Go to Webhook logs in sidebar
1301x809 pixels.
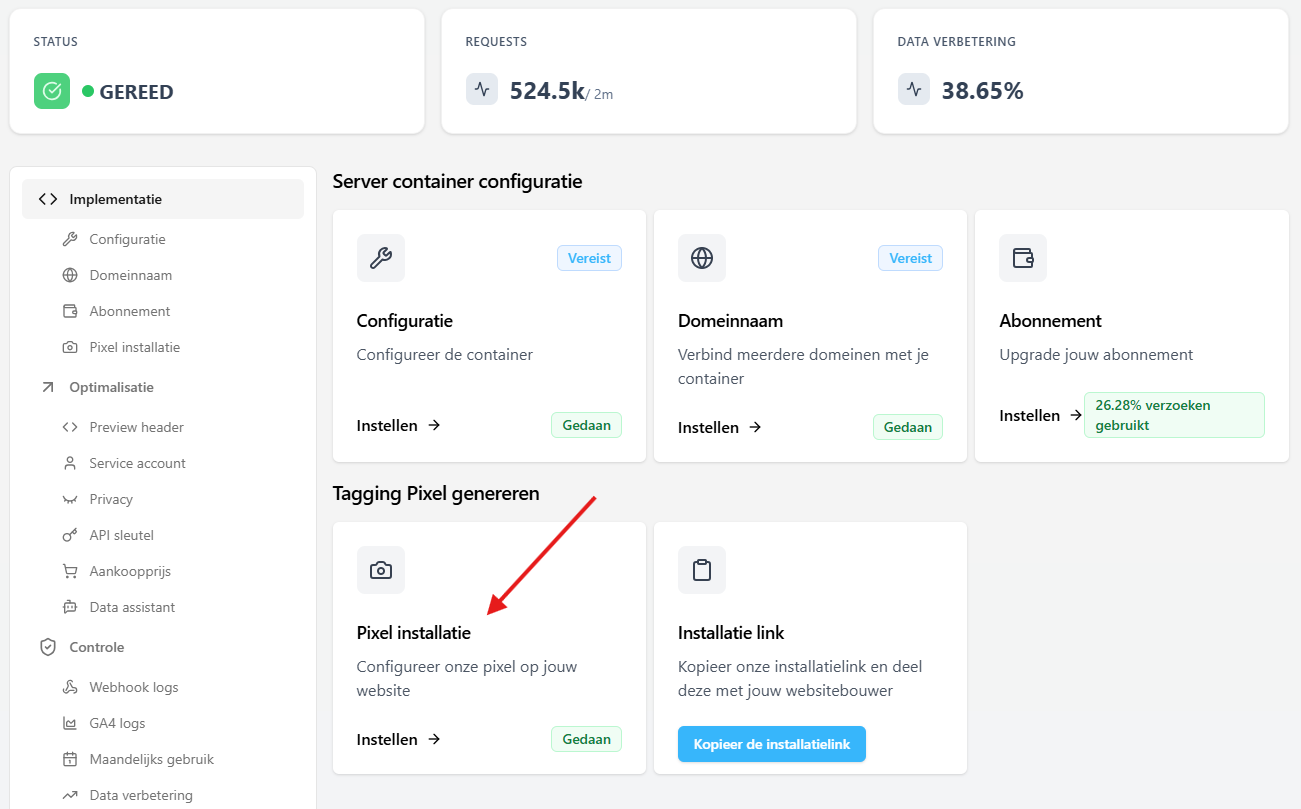133,687
